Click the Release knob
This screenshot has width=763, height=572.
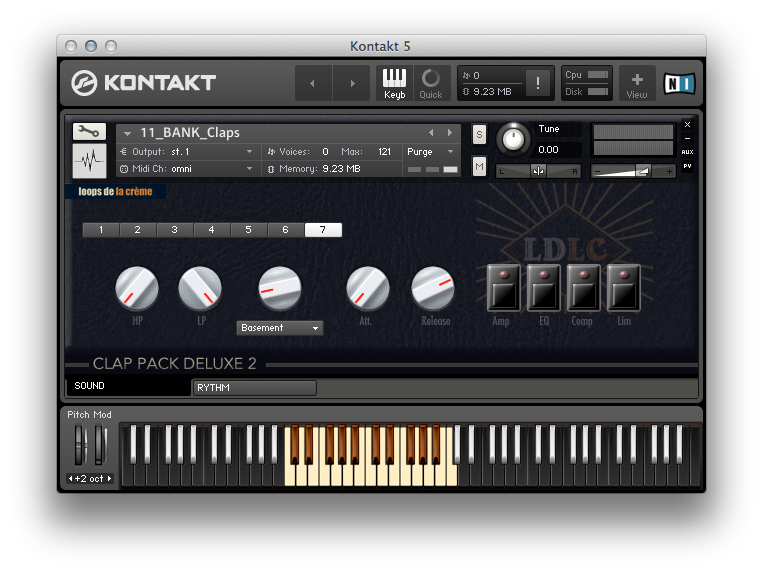(x=433, y=288)
